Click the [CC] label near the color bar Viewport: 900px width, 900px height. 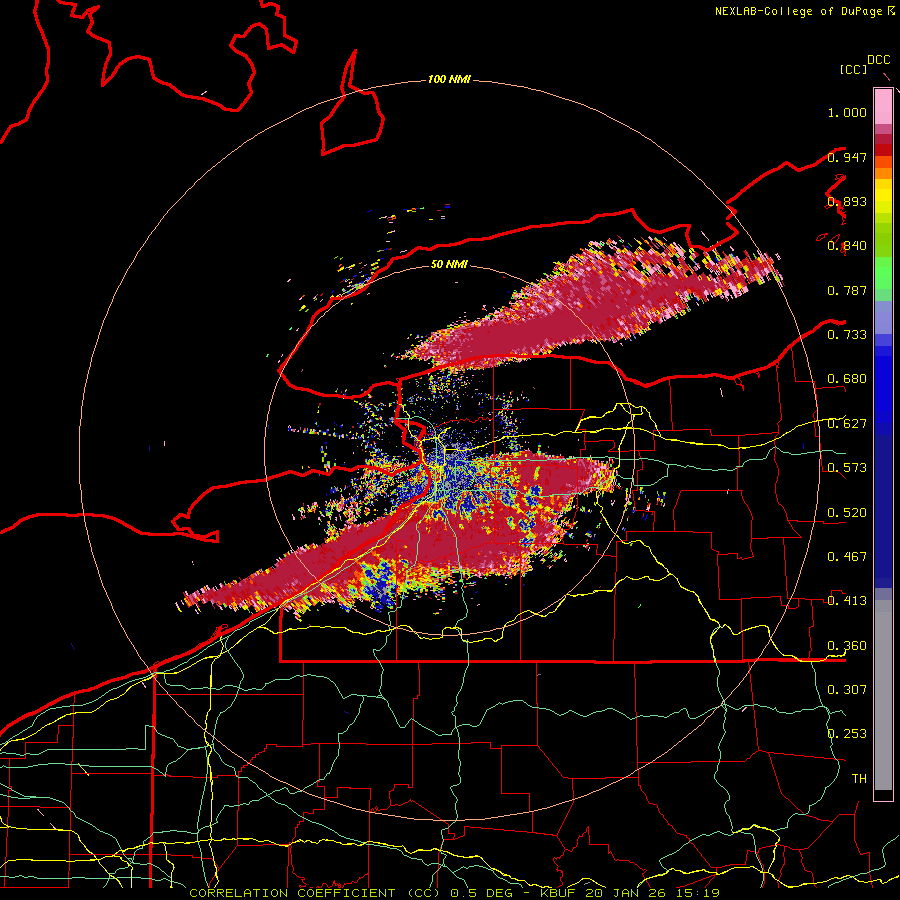[x=853, y=69]
